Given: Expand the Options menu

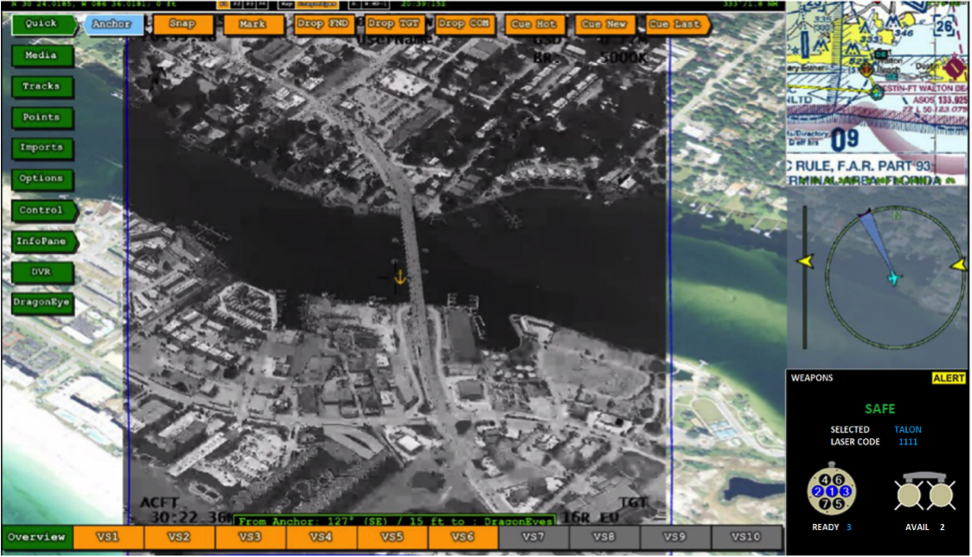Looking at the screenshot, I should 41,179.
